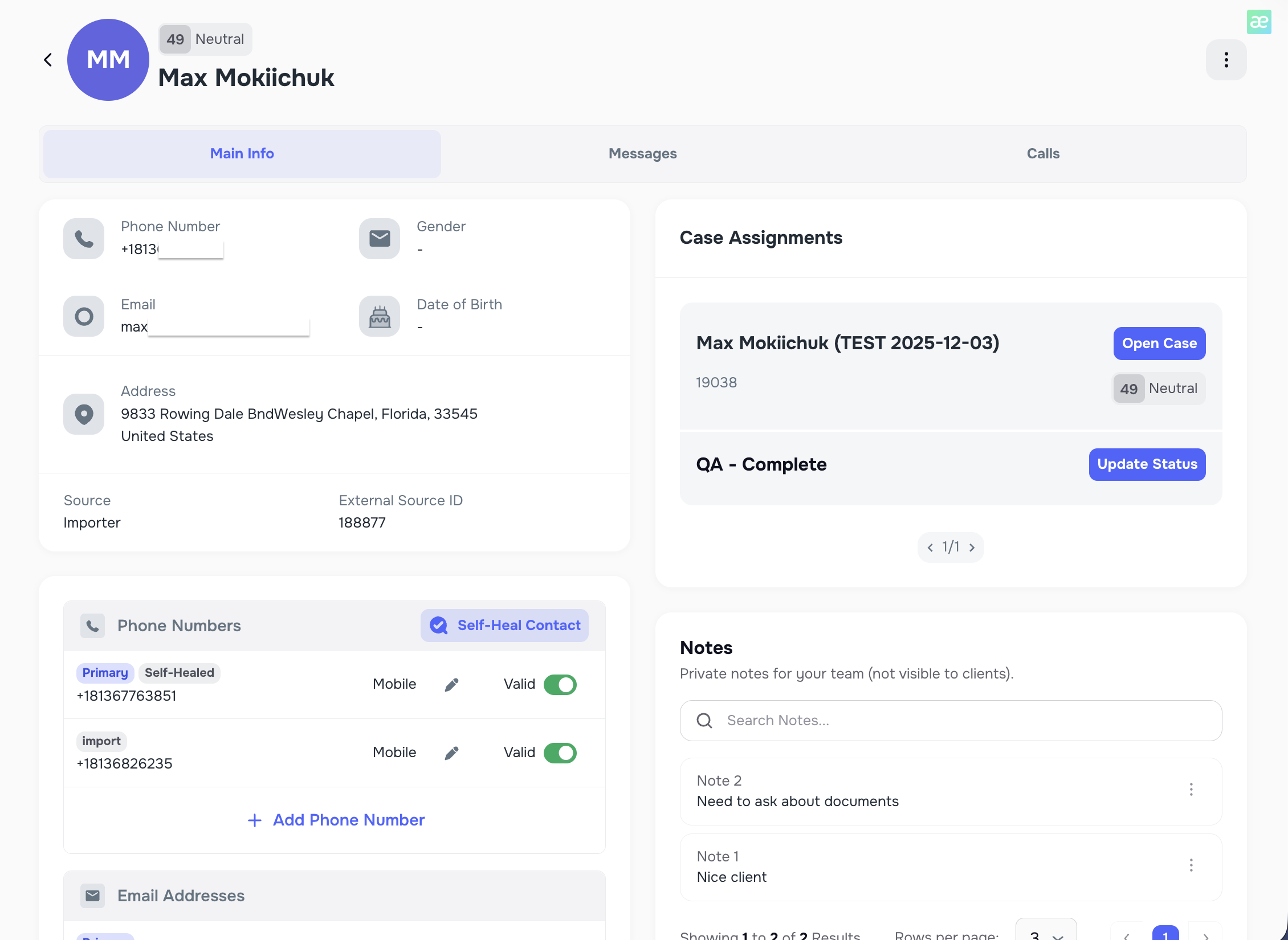1288x940 pixels.
Task: Click the green extension icon top right
Action: point(1258,22)
